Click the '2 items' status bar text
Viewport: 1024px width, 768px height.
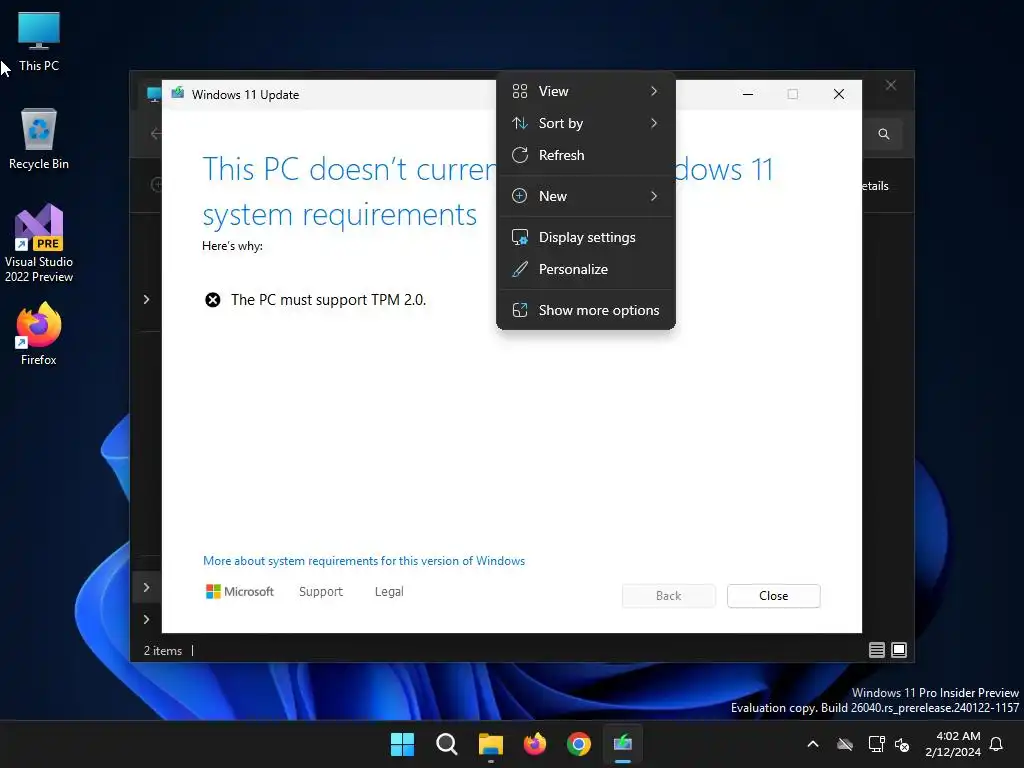click(x=163, y=650)
